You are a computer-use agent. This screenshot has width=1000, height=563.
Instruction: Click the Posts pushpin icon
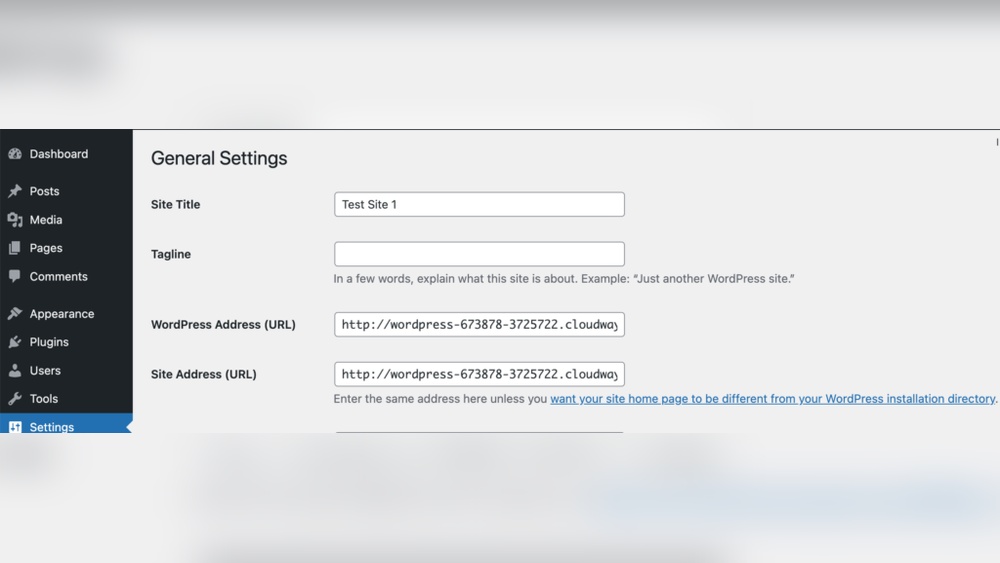pos(15,191)
